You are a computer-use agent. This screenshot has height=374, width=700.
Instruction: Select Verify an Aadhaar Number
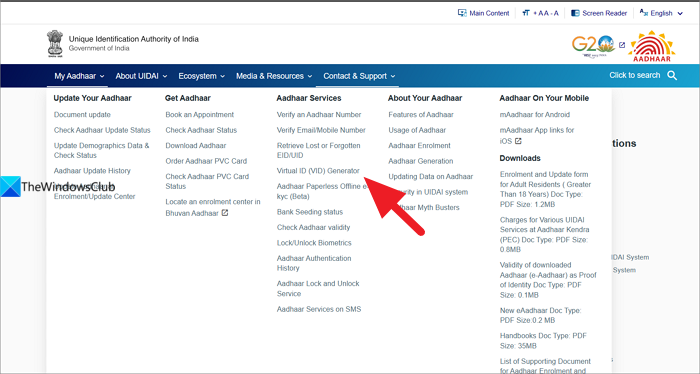pyautogui.click(x=319, y=115)
